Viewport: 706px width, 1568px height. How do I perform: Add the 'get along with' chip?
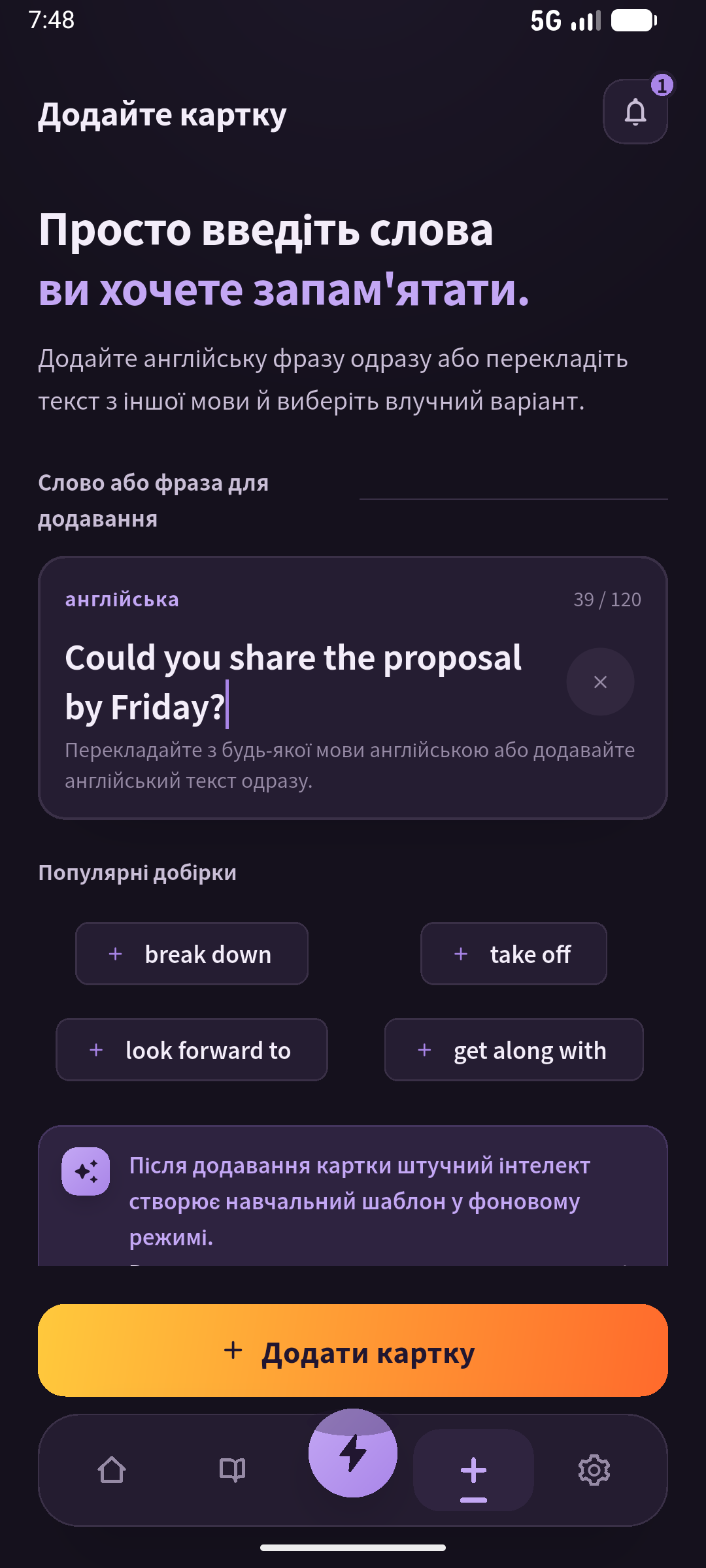514,1050
